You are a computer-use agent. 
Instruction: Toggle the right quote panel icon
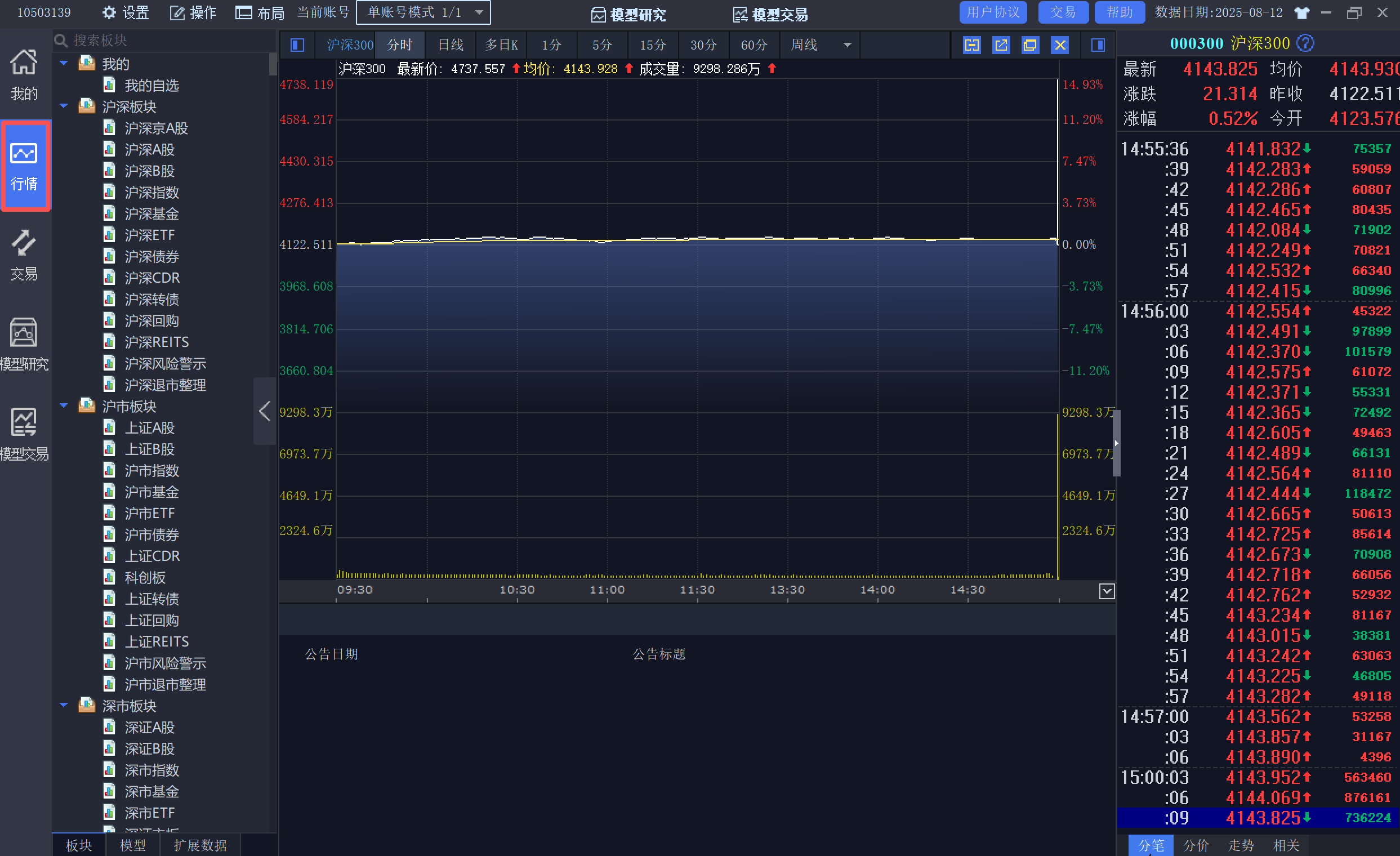point(1098,45)
